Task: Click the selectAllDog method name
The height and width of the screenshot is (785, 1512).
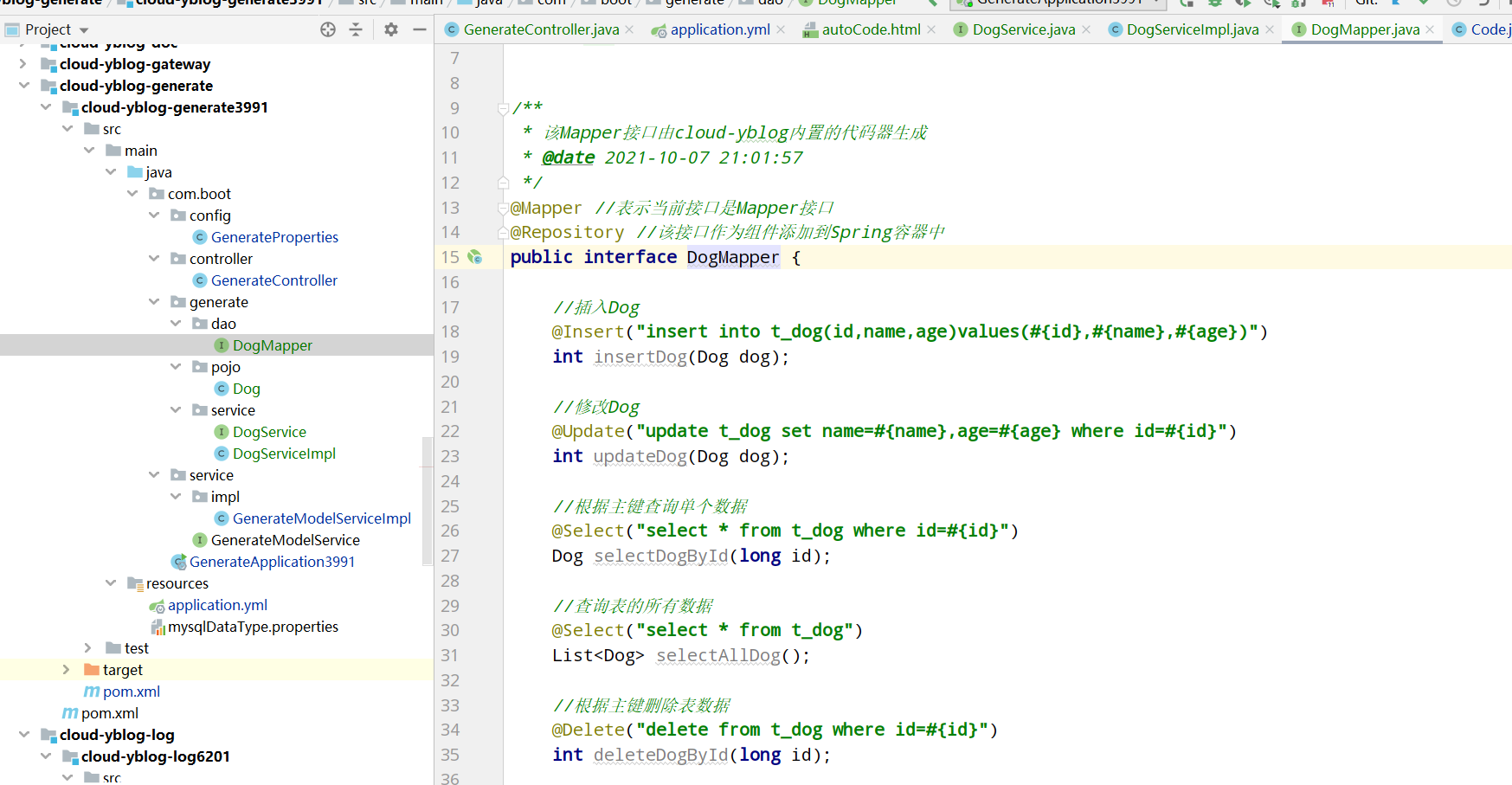Action: [718, 655]
